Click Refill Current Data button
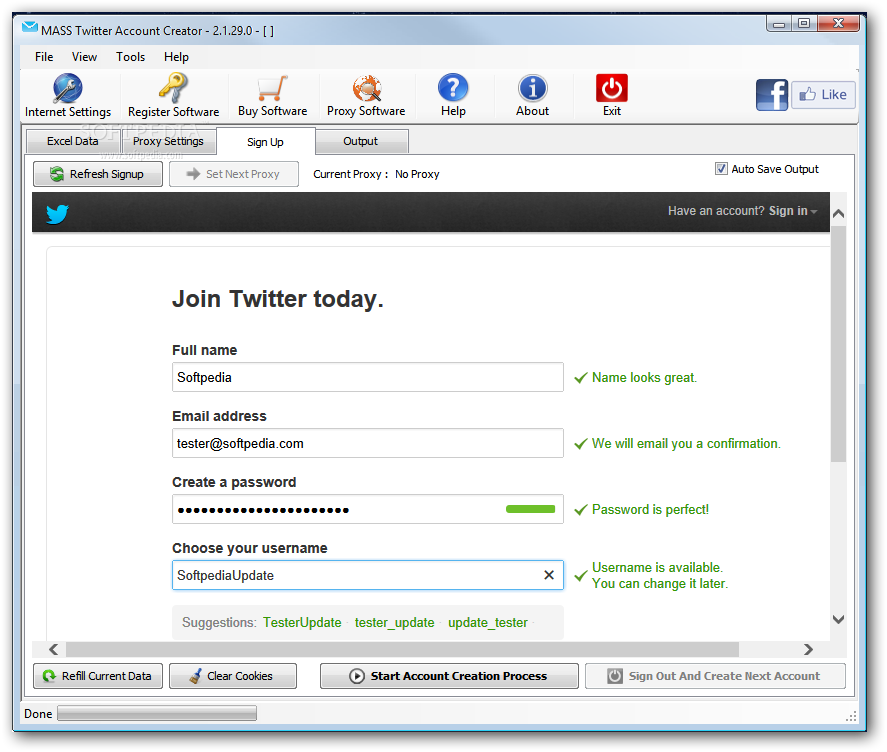This screenshot has height=752, width=887. pyautogui.click(x=98, y=676)
